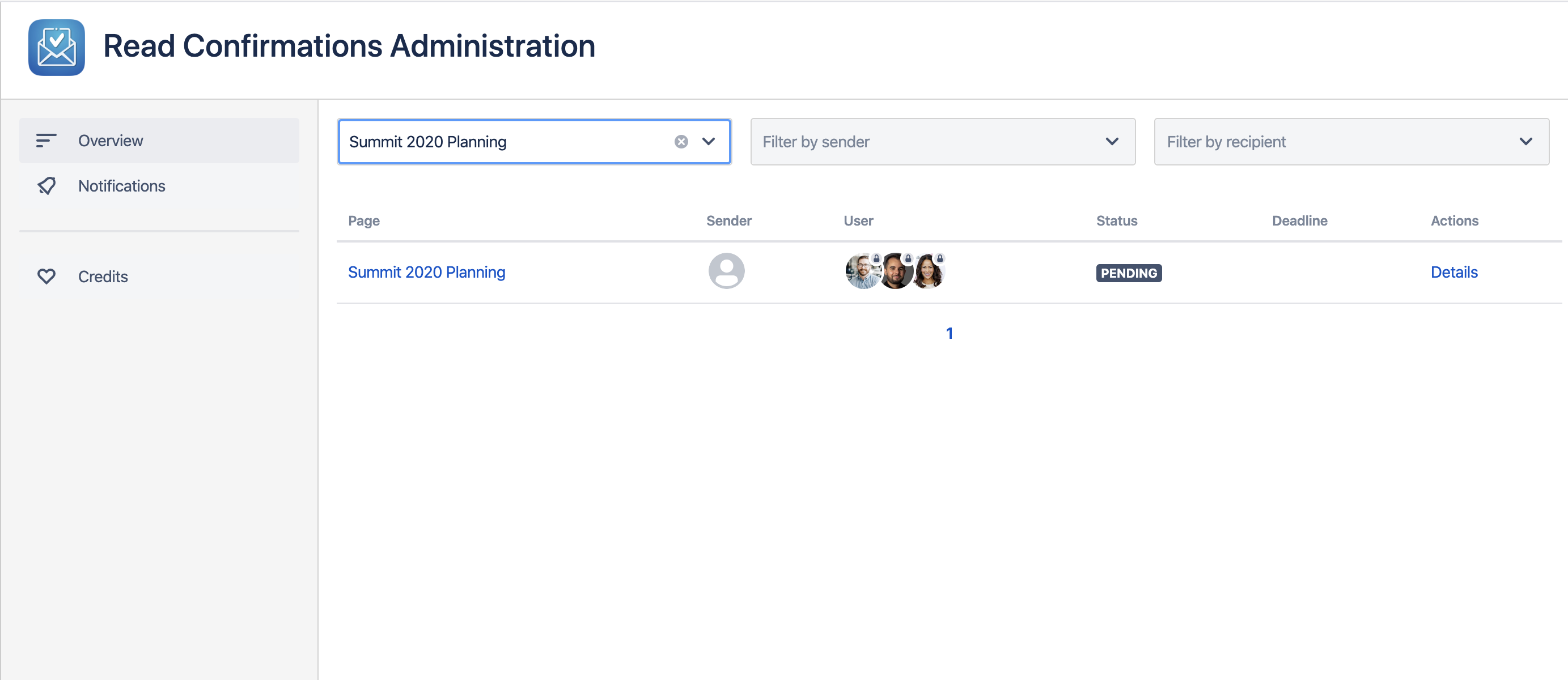Click the Sender column header
The height and width of the screenshot is (680, 1568).
click(728, 221)
